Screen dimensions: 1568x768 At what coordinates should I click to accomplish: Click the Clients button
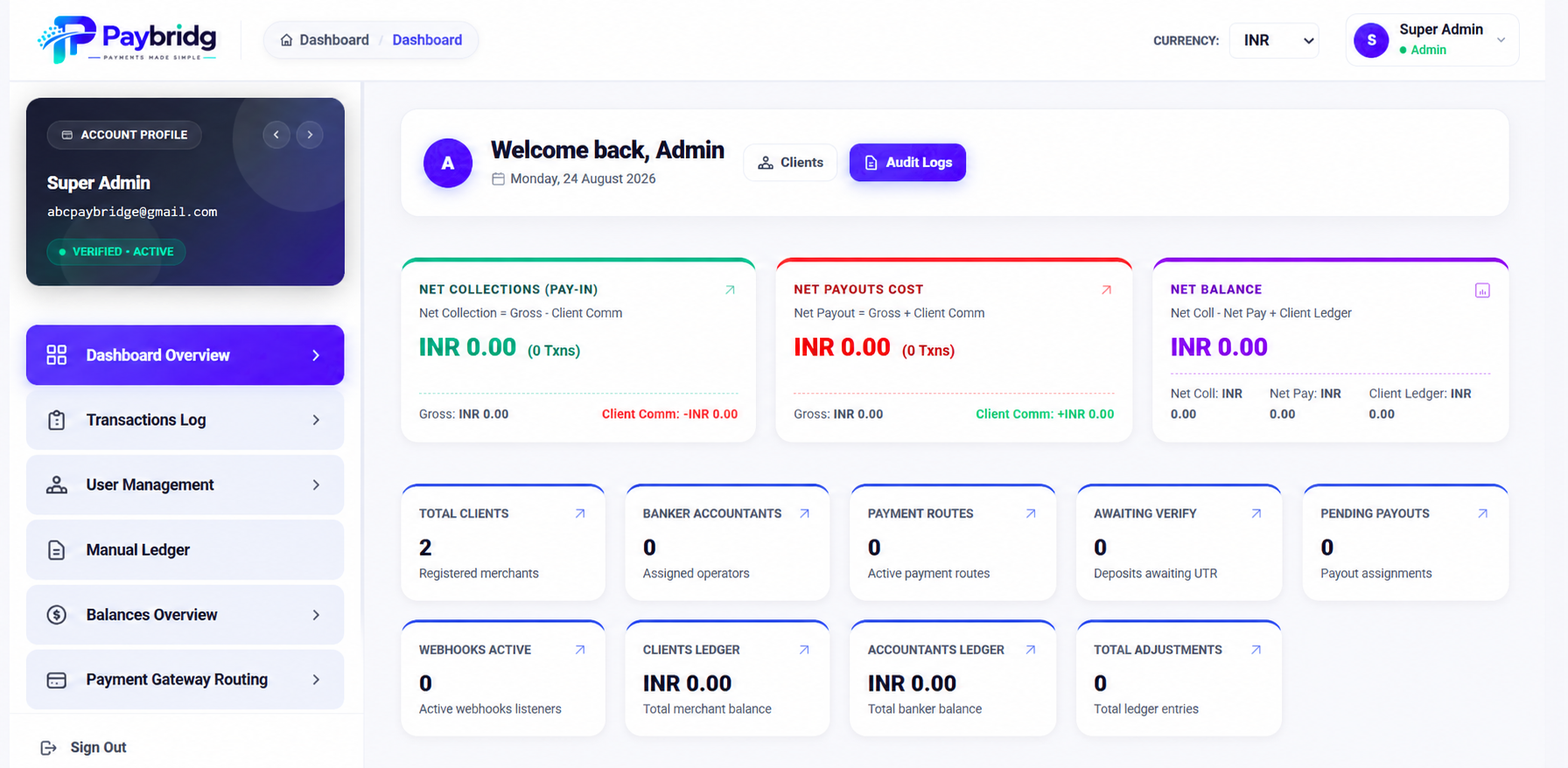790,163
